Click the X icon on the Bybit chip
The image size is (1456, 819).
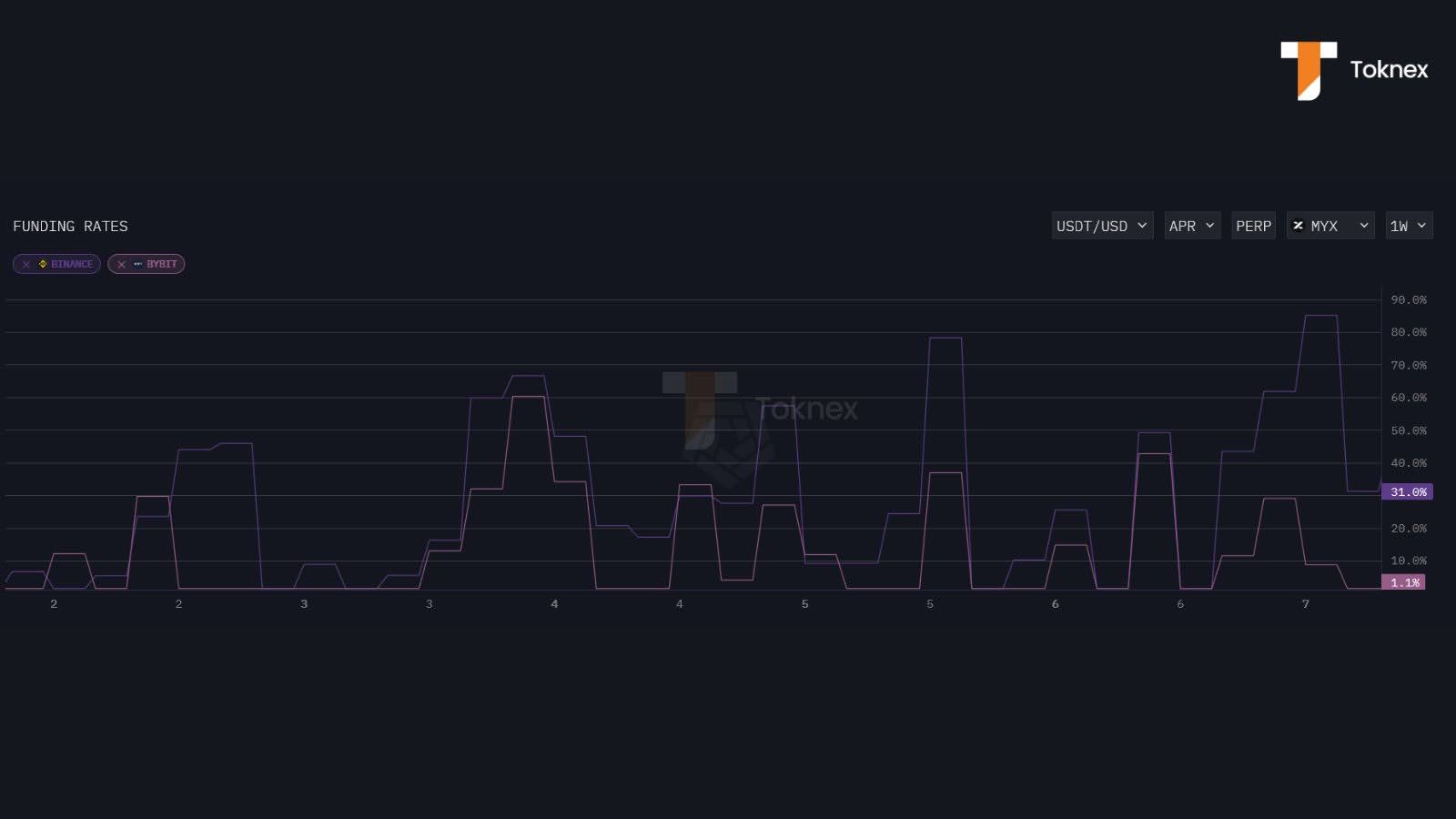pyautogui.click(x=121, y=264)
